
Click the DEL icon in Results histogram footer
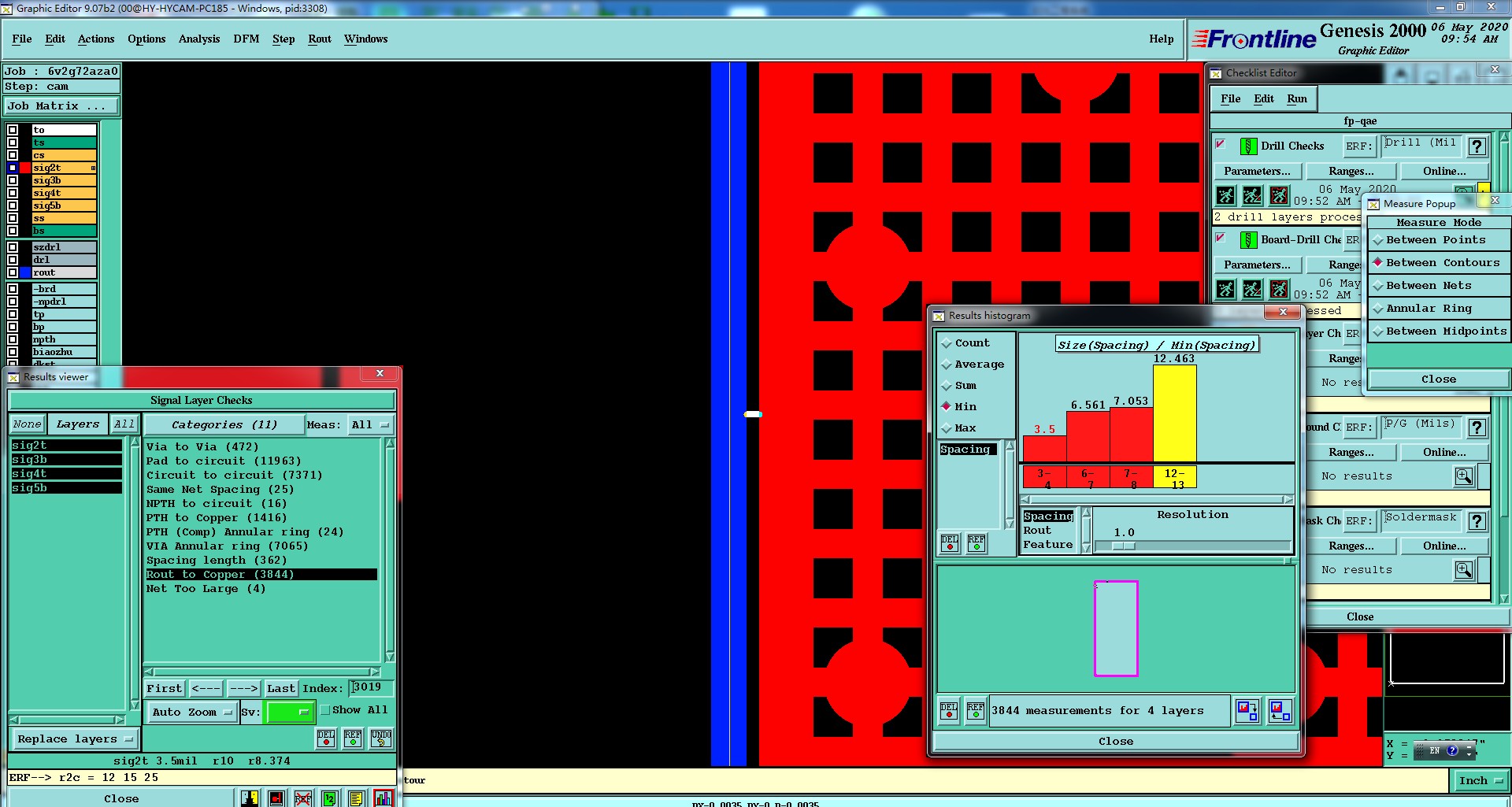(949, 711)
